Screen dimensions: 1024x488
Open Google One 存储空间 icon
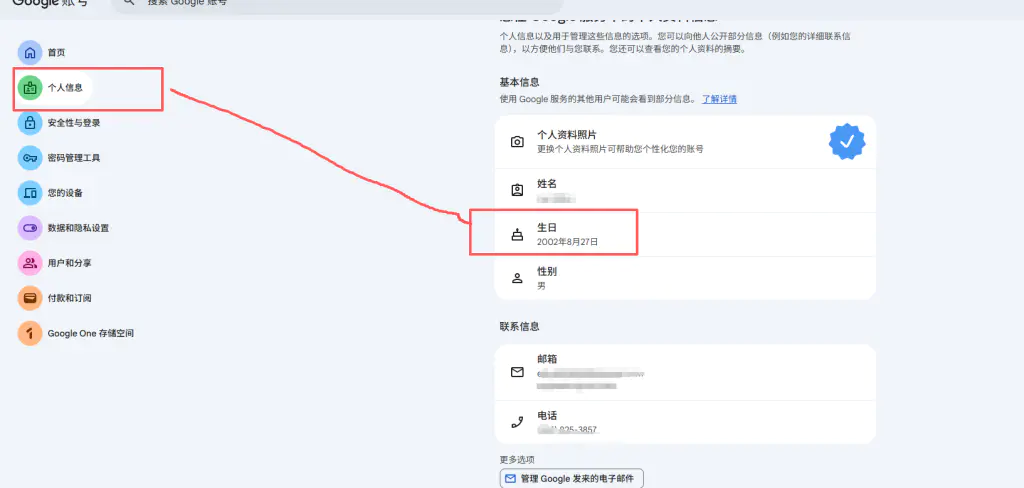click(x=30, y=333)
